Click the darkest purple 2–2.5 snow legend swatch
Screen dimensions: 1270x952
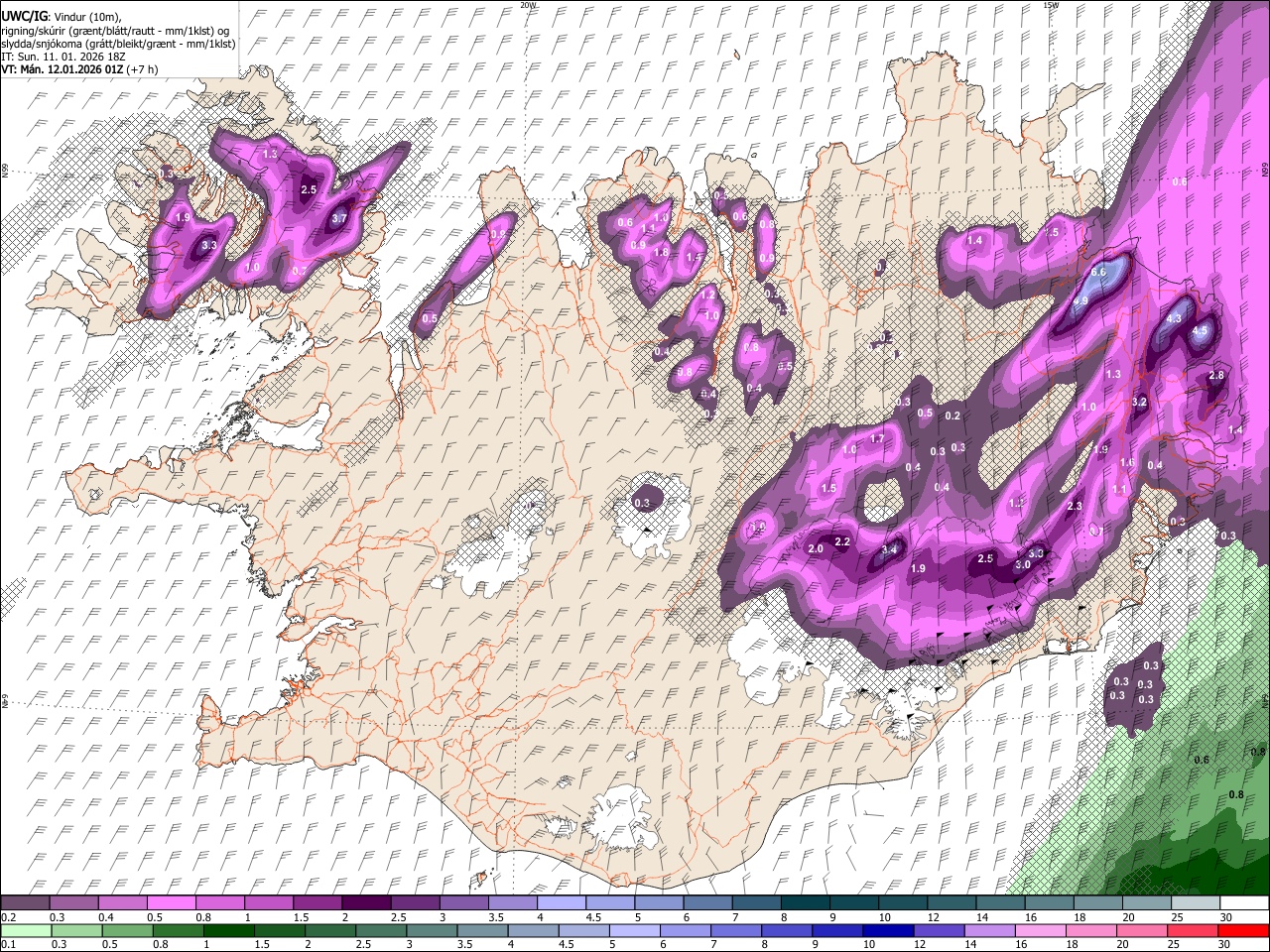(x=366, y=903)
